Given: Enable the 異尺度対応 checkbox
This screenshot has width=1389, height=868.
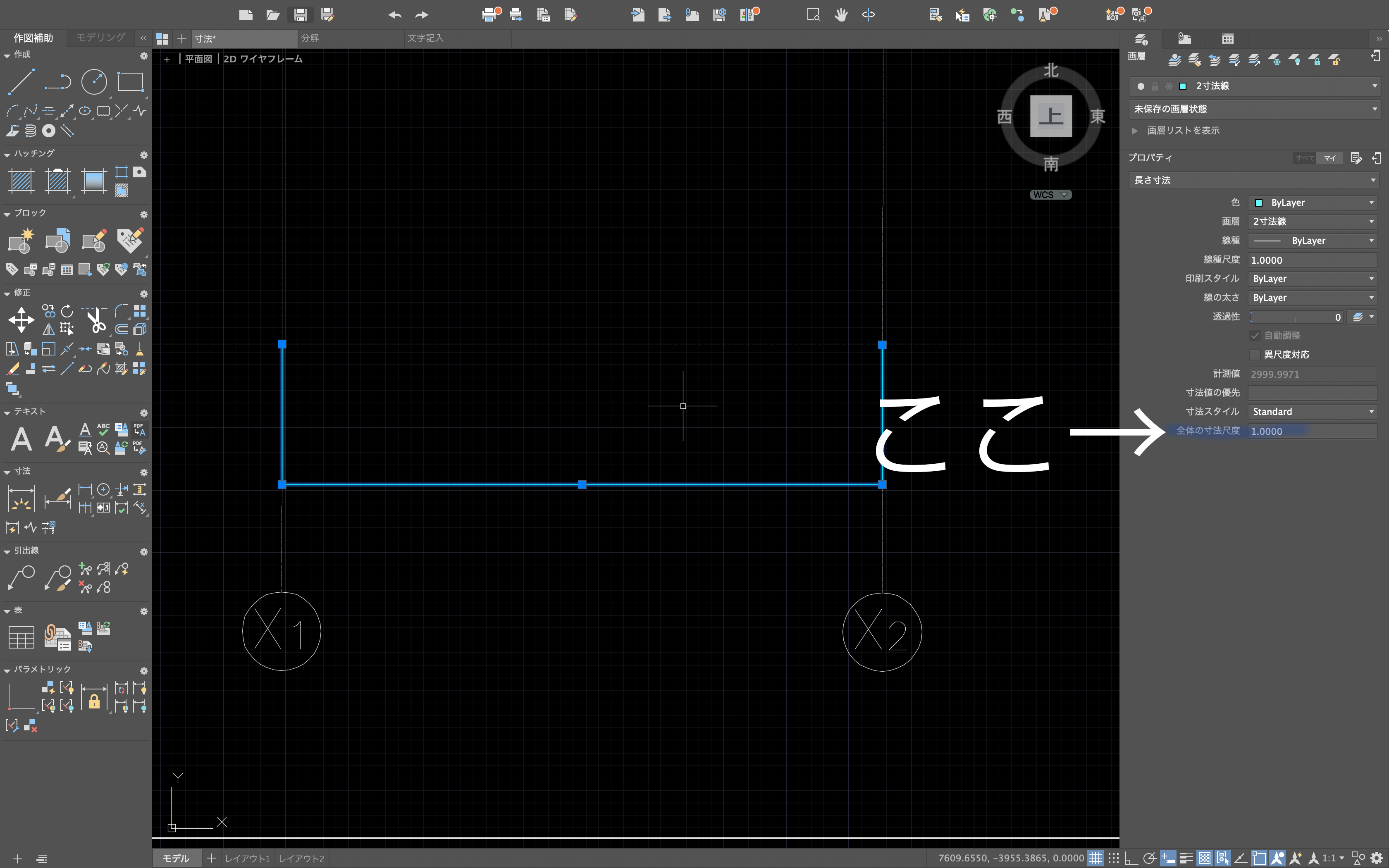Looking at the screenshot, I should [x=1255, y=355].
